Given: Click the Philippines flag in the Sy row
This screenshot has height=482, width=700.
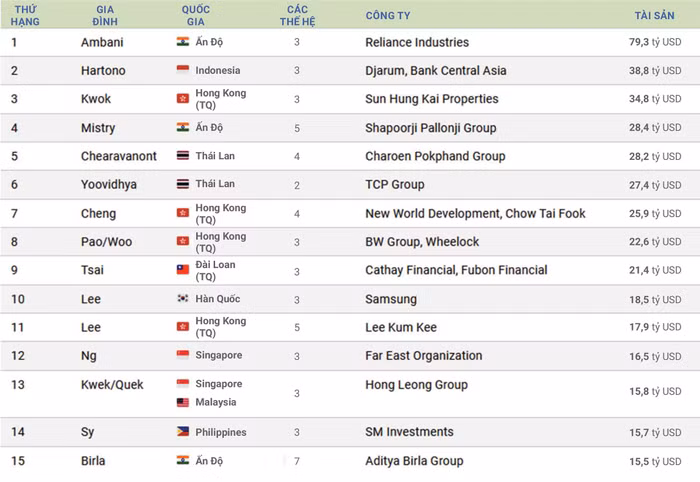Looking at the screenshot, I should point(183,432).
